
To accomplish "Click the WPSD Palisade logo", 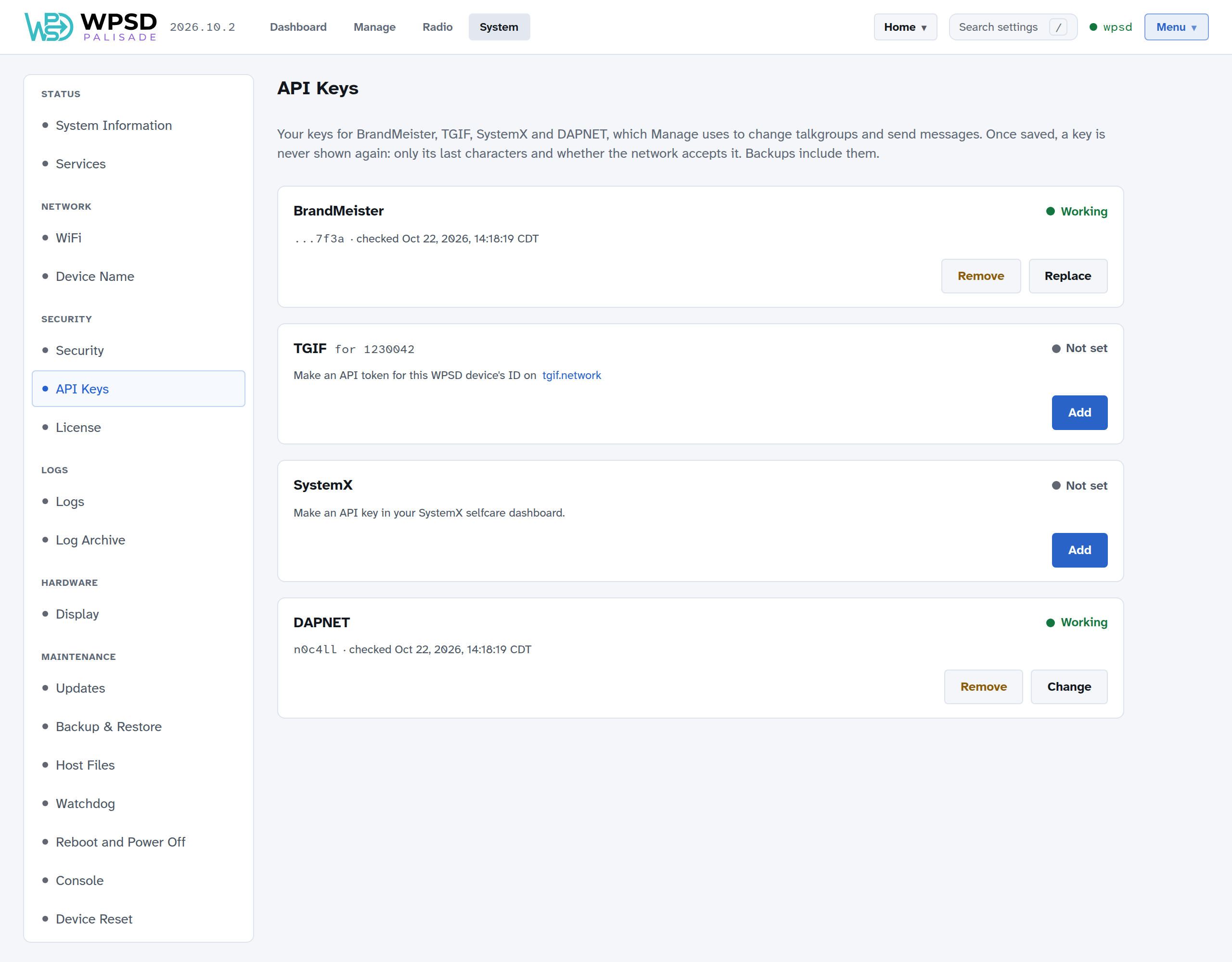I will [x=90, y=26].
